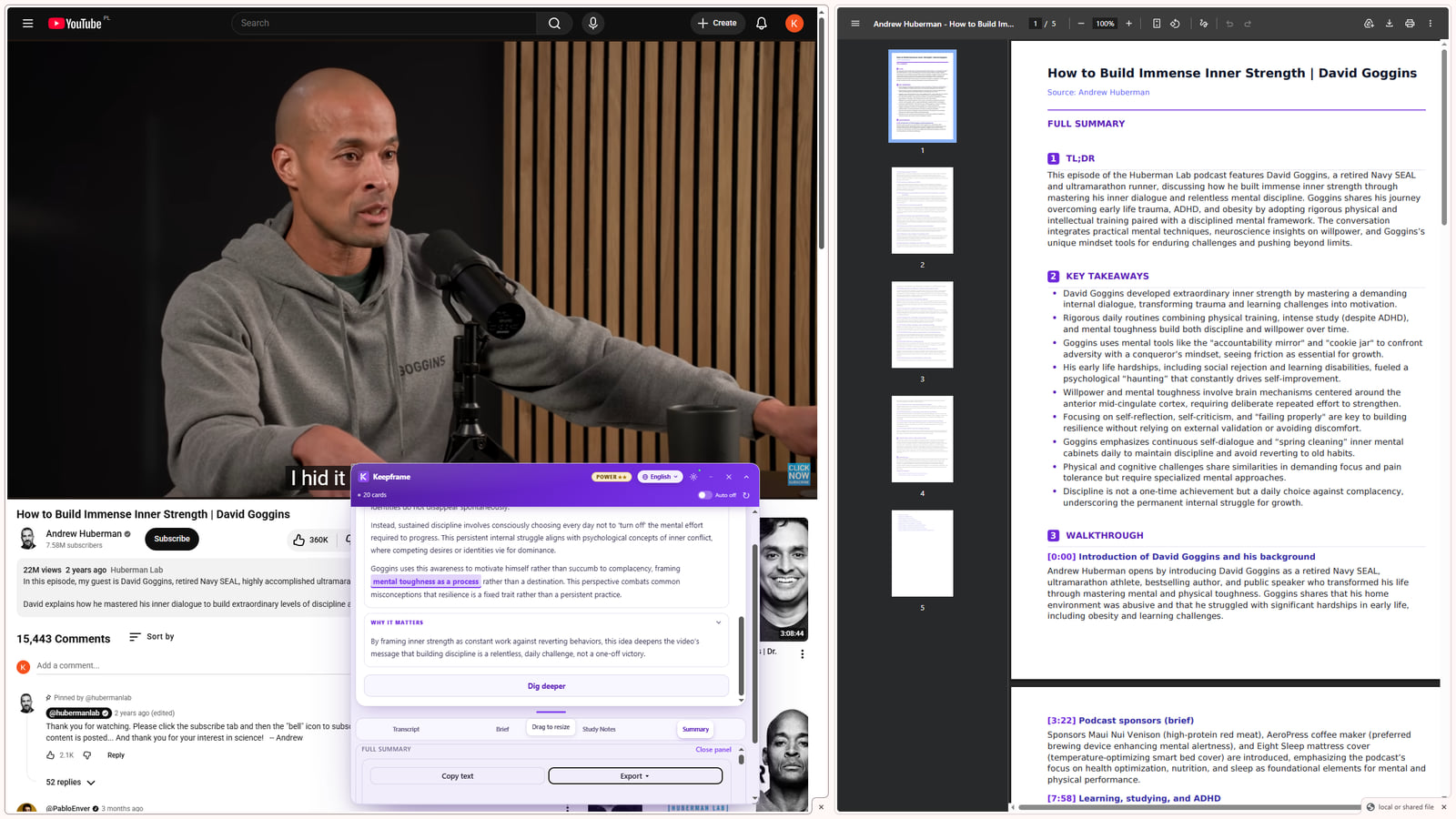
Task: Refresh Keepframe cards with the reload icon
Action: coord(746,495)
